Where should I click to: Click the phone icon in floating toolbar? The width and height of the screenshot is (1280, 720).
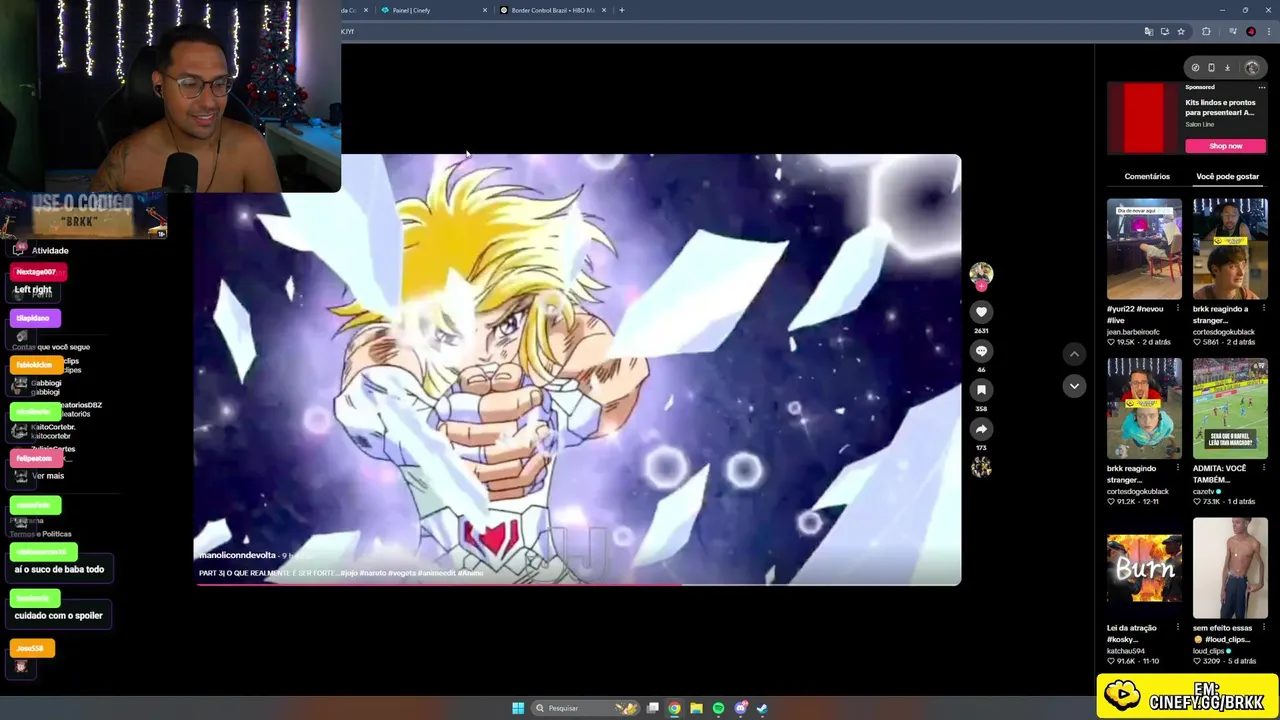point(1211,68)
